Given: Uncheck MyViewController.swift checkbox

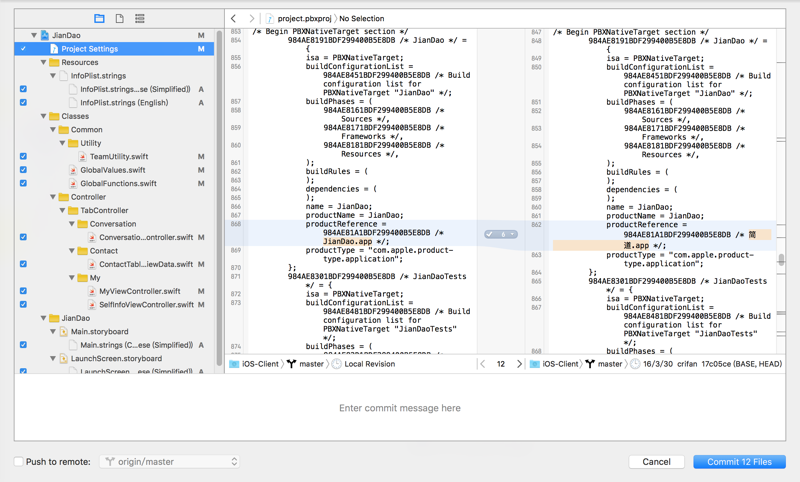Looking at the screenshot, I should pyautogui.click(x=23, y=291).
